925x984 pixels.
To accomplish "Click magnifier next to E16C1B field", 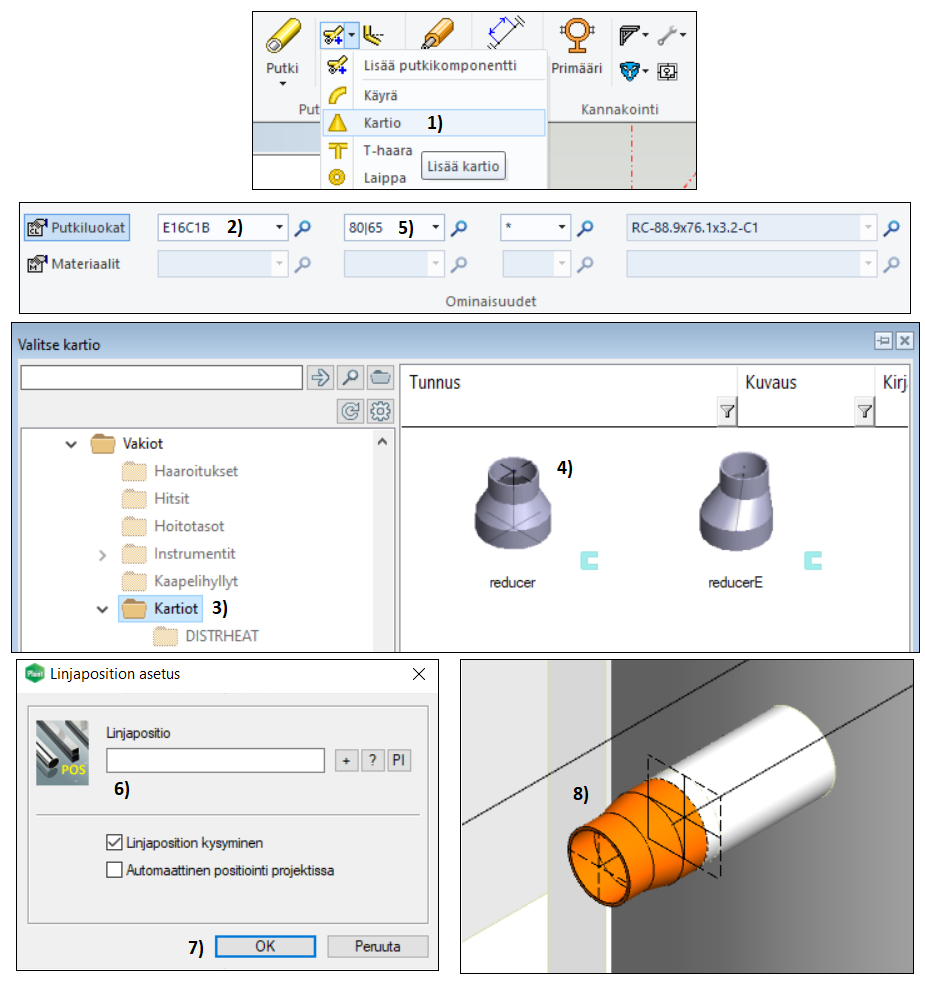I will tap(303, 228).
